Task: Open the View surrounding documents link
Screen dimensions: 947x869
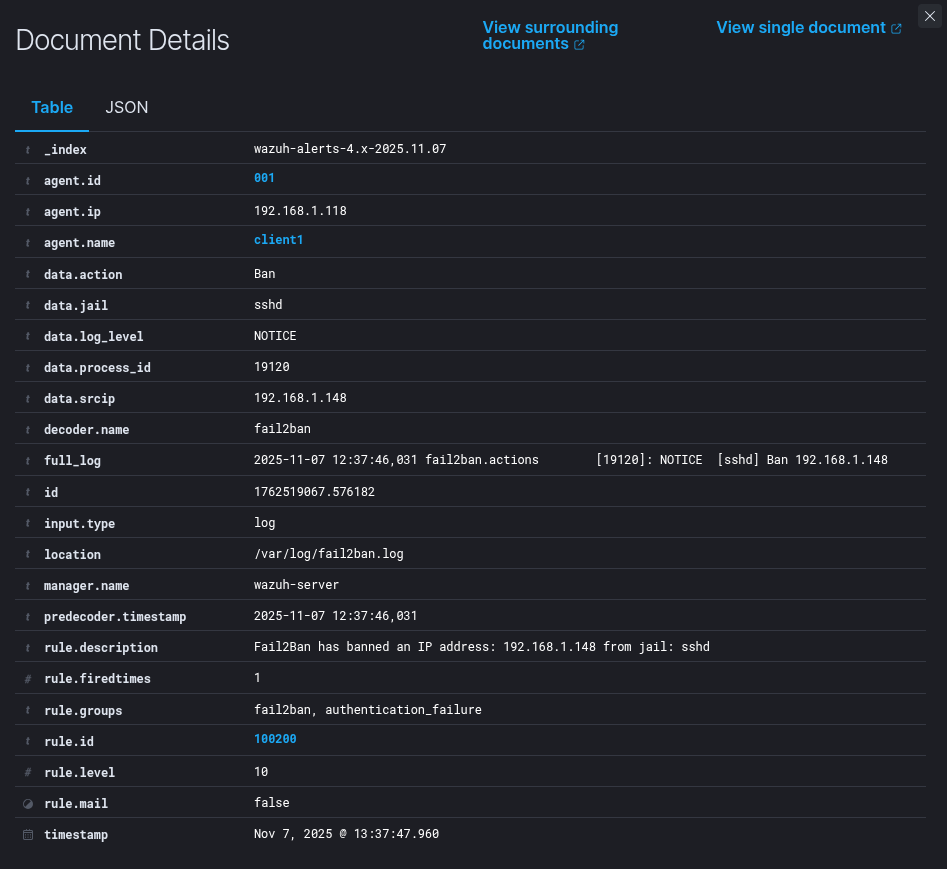Action: [x=550, y=36]
